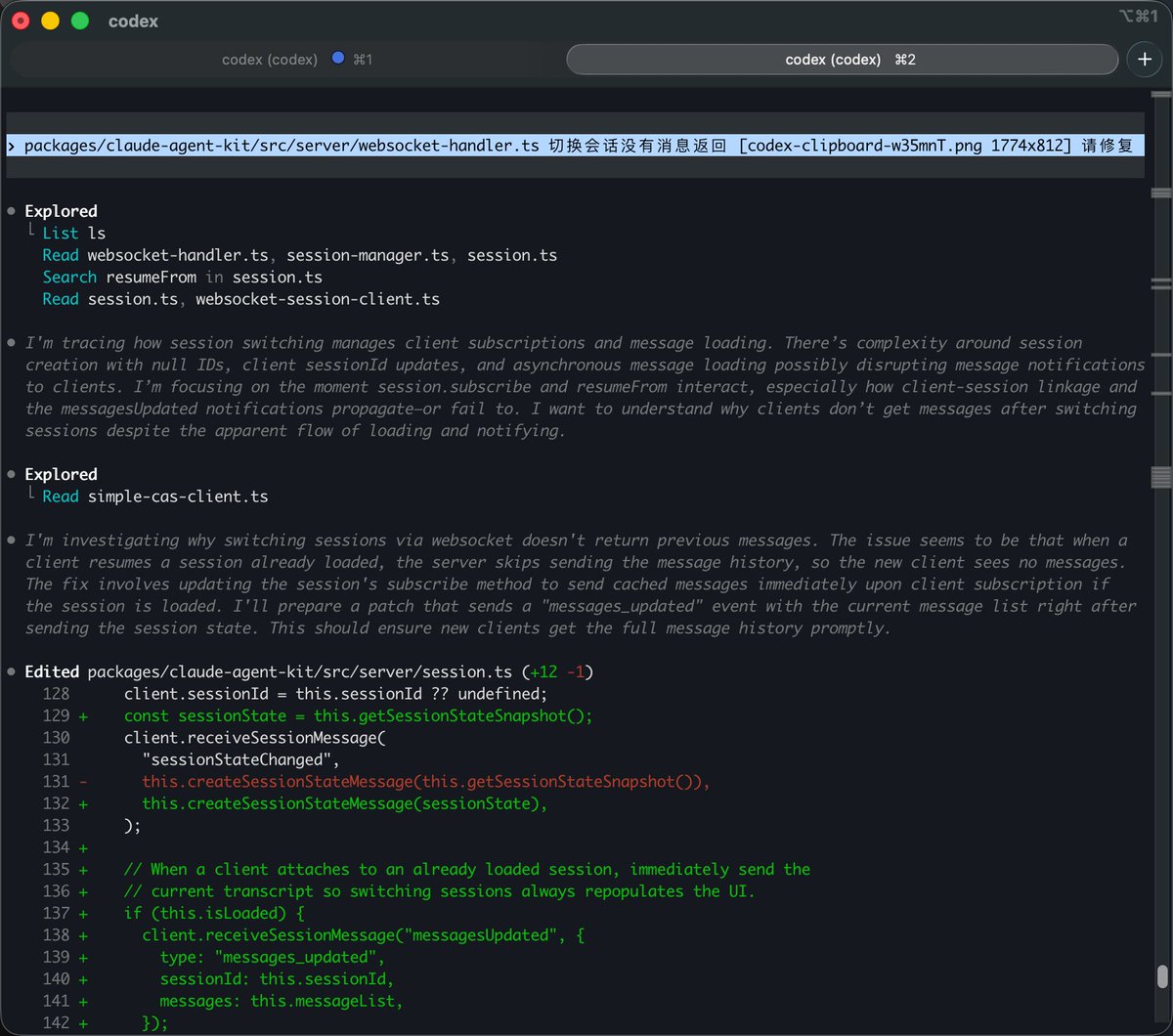
Task: Click the scrollbar thumb at bottom right
Action: point(1161,977)
